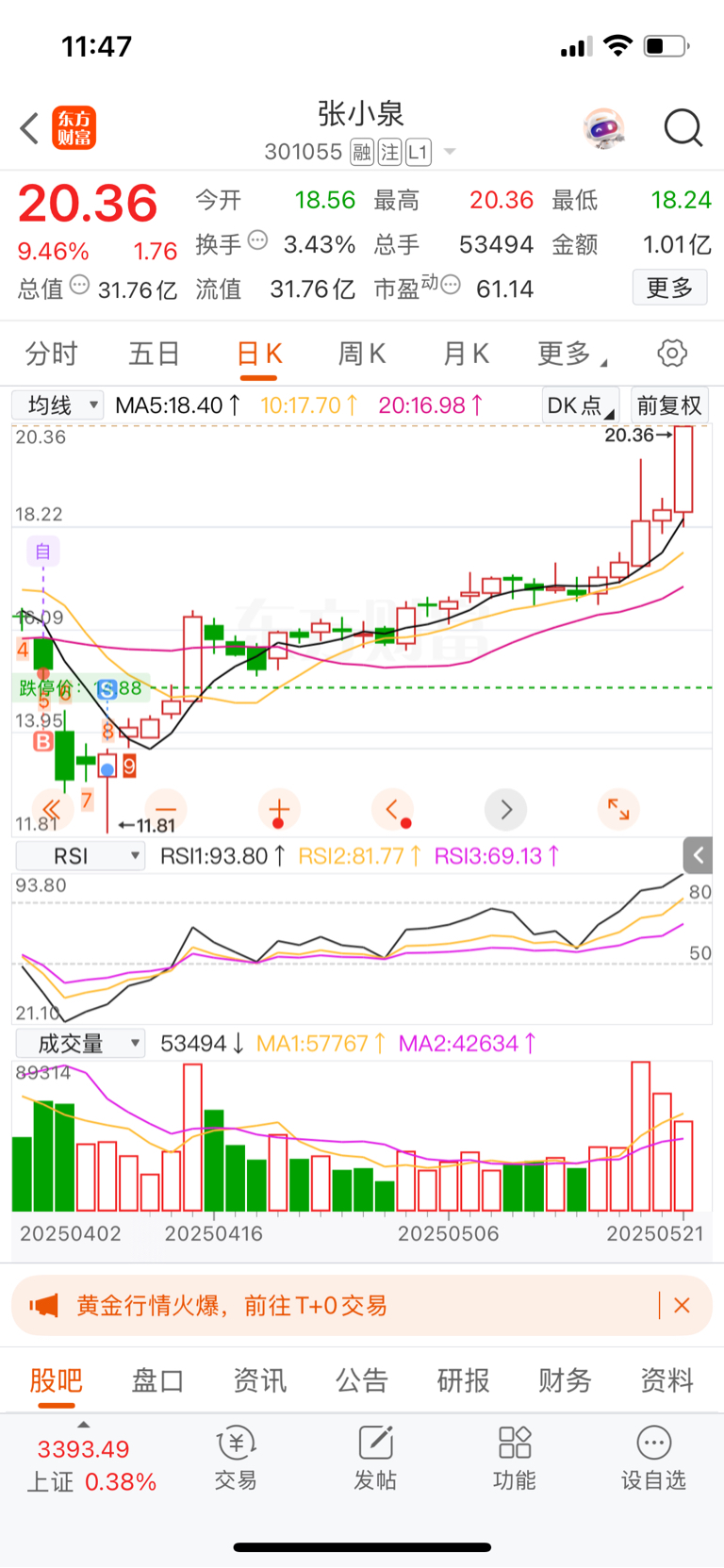The width and height of the screenshot is (724, 1568).
Task: Tap the orange megaphone banner icon
Action: click(x=43, y=1305)
